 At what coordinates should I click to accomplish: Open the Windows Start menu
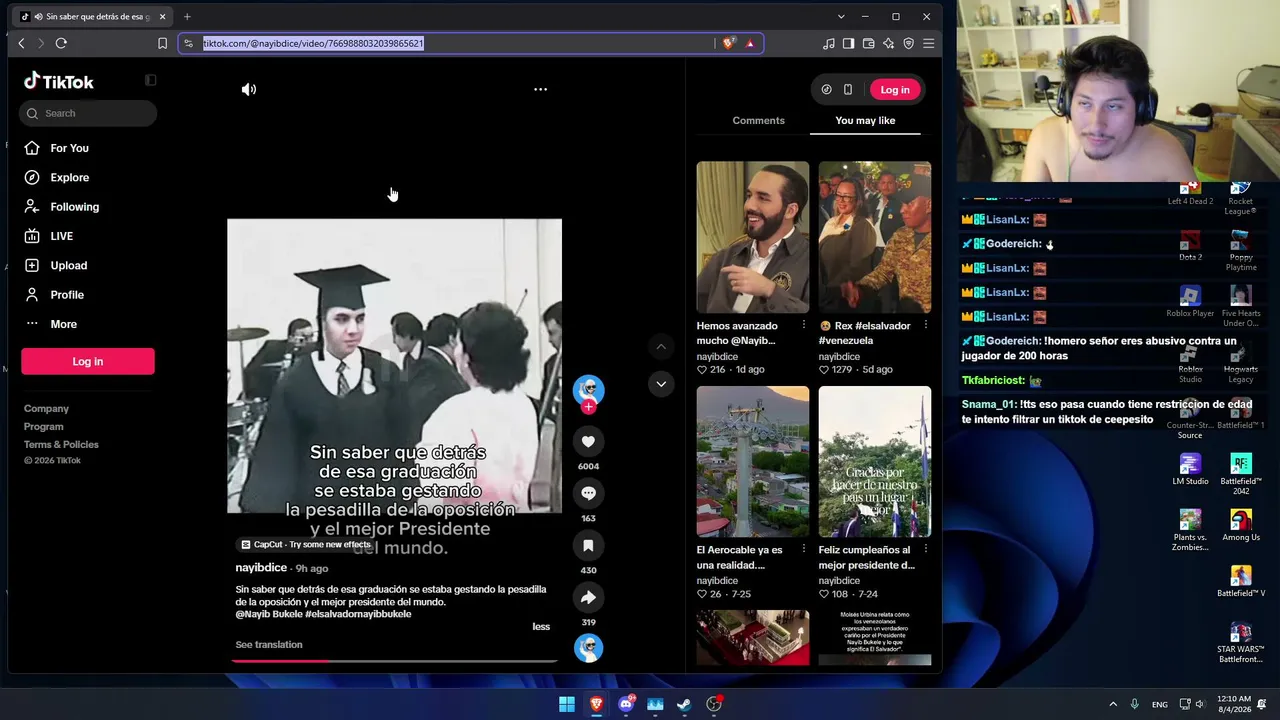(x=567, y=704)
